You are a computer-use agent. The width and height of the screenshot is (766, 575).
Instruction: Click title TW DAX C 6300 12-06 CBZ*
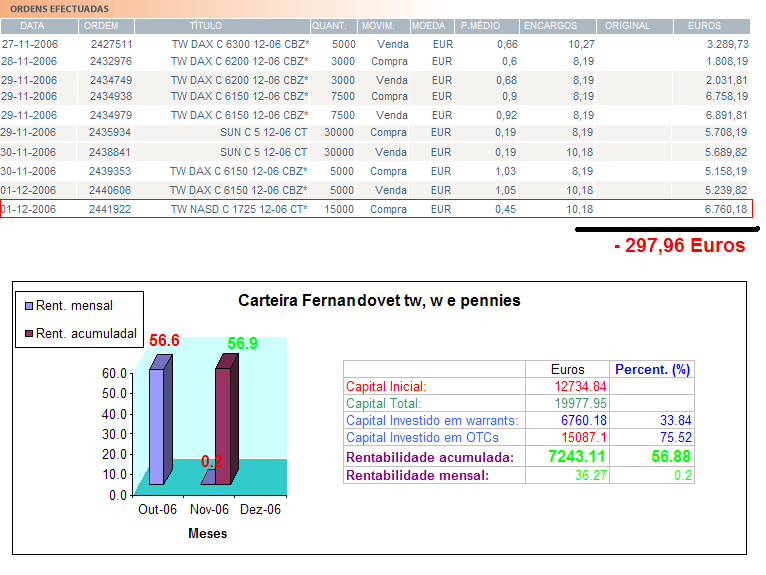coord(240,44)
